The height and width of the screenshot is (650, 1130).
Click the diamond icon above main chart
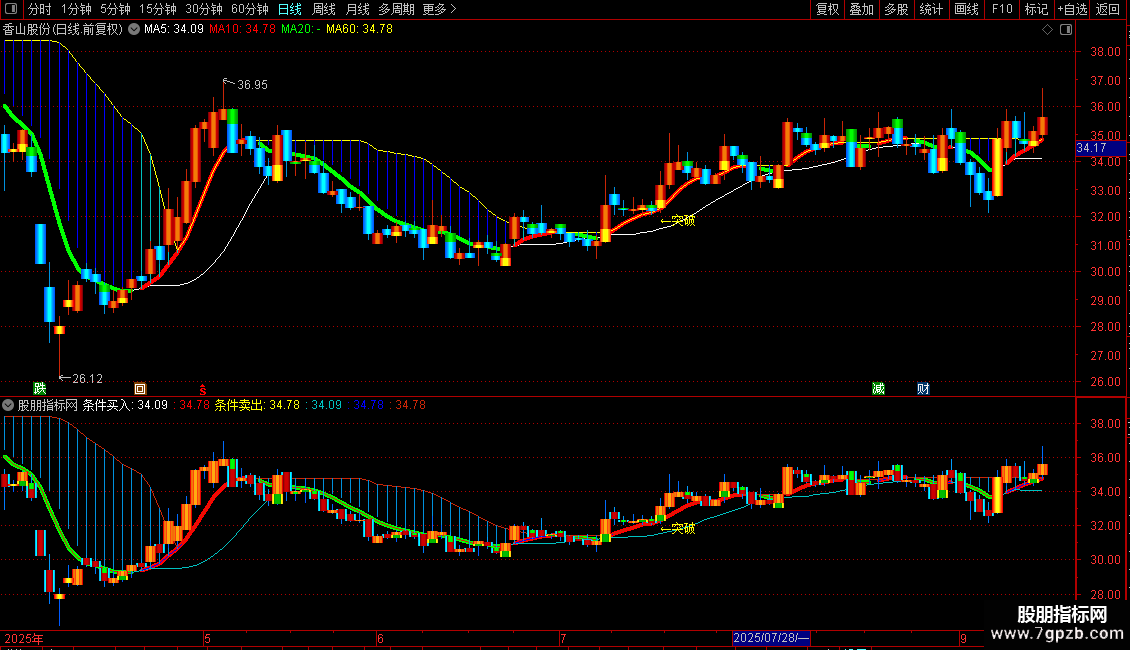1048,29
